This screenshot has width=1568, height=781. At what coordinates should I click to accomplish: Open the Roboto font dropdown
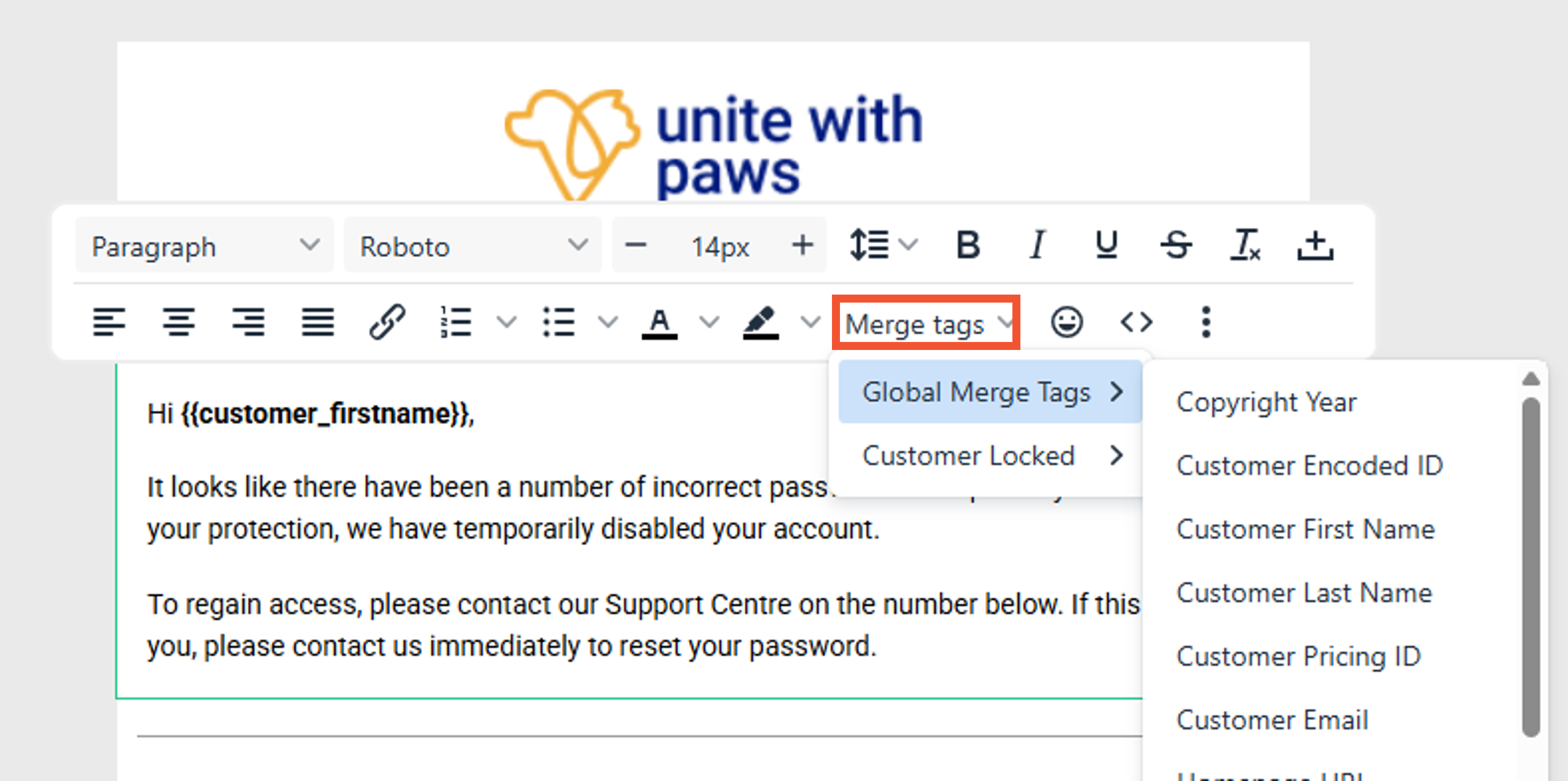(473, 245)
